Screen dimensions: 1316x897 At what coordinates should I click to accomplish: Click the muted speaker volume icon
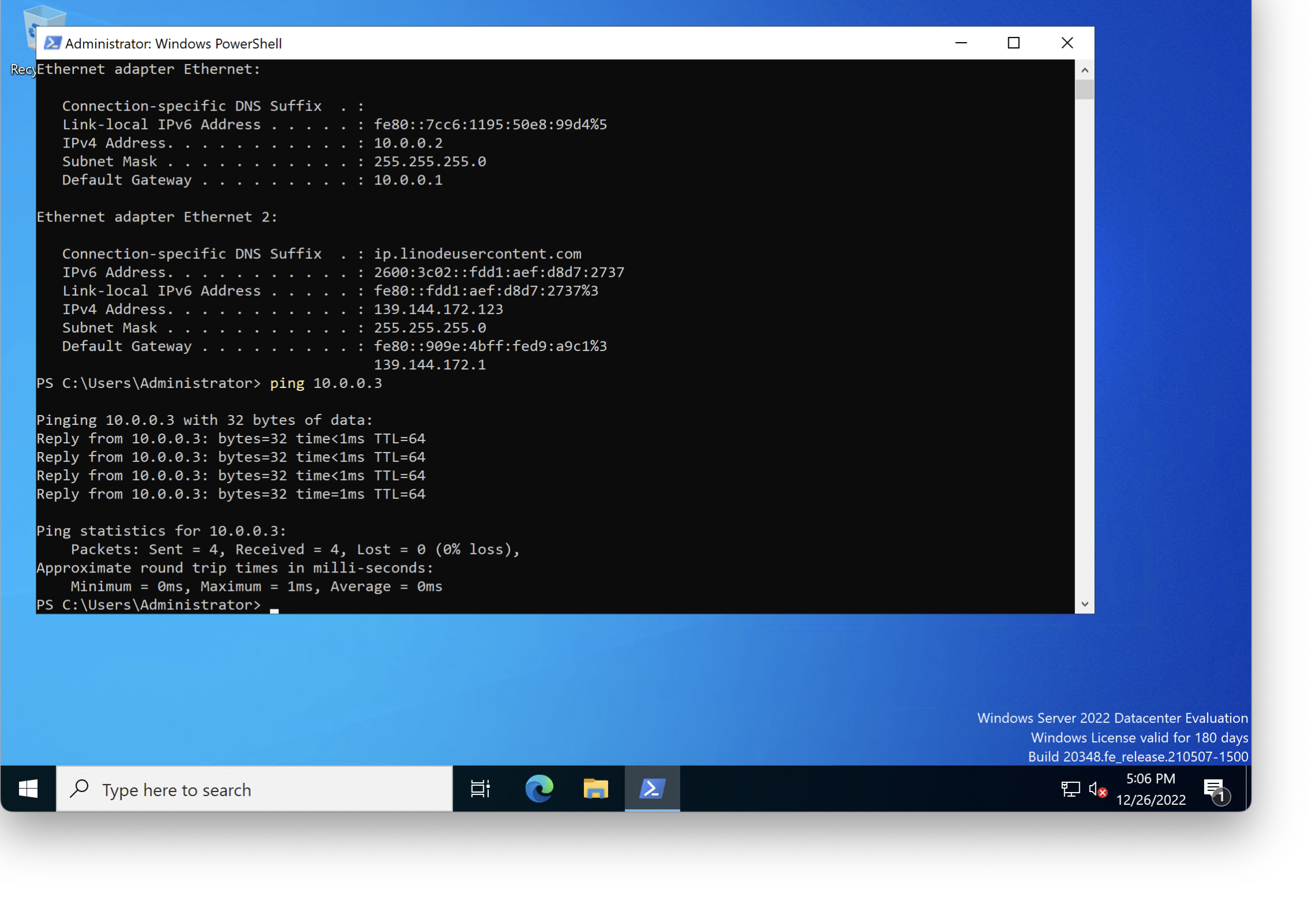[x=1098, y=789]
